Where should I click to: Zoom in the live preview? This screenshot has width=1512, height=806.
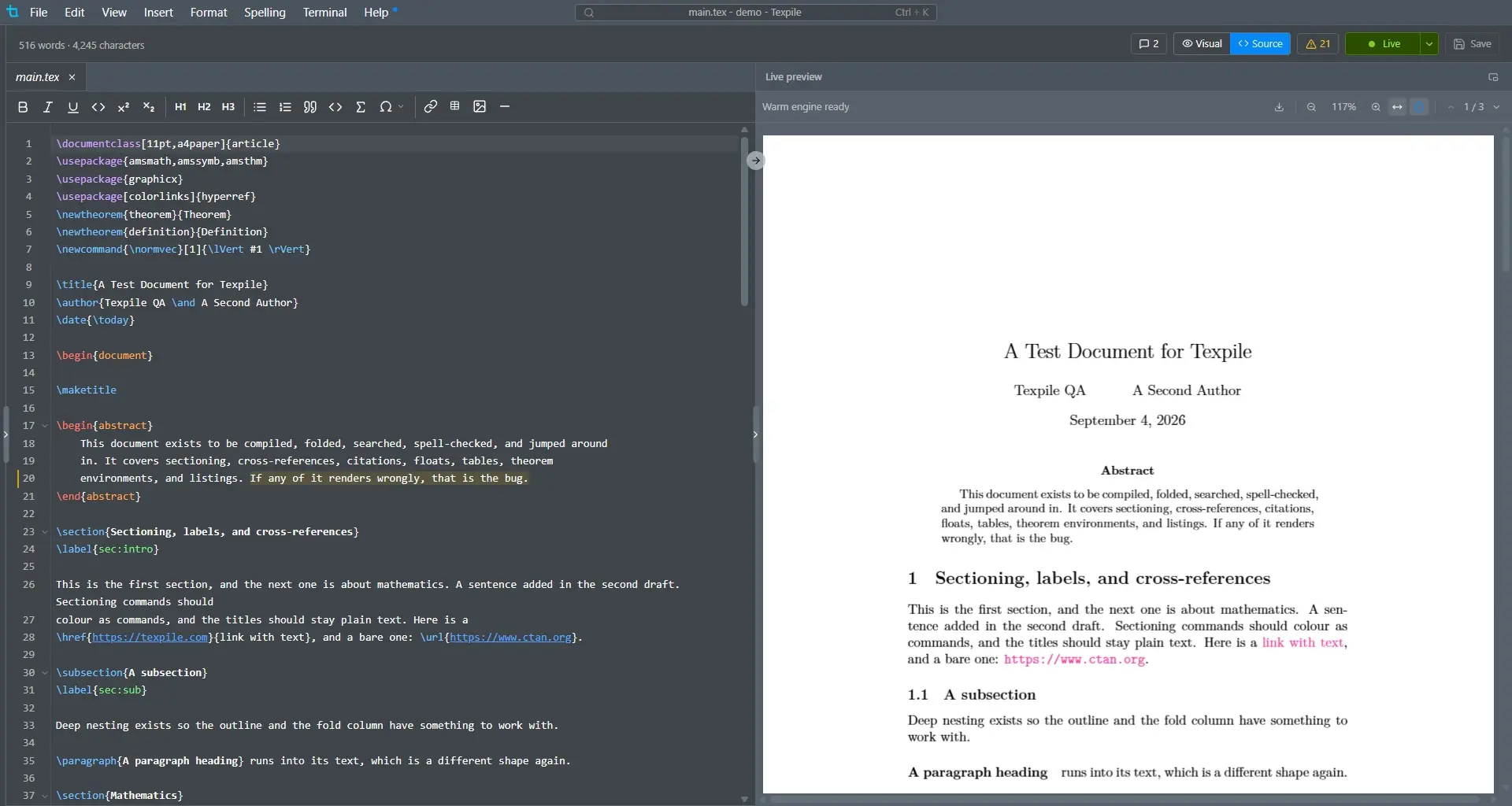[x=1376, y=107]
